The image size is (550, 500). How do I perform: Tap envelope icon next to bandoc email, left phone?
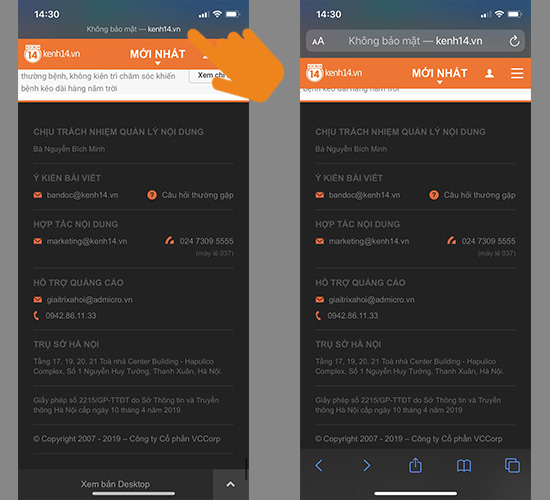pyautogui.click(x=38, y=195)
